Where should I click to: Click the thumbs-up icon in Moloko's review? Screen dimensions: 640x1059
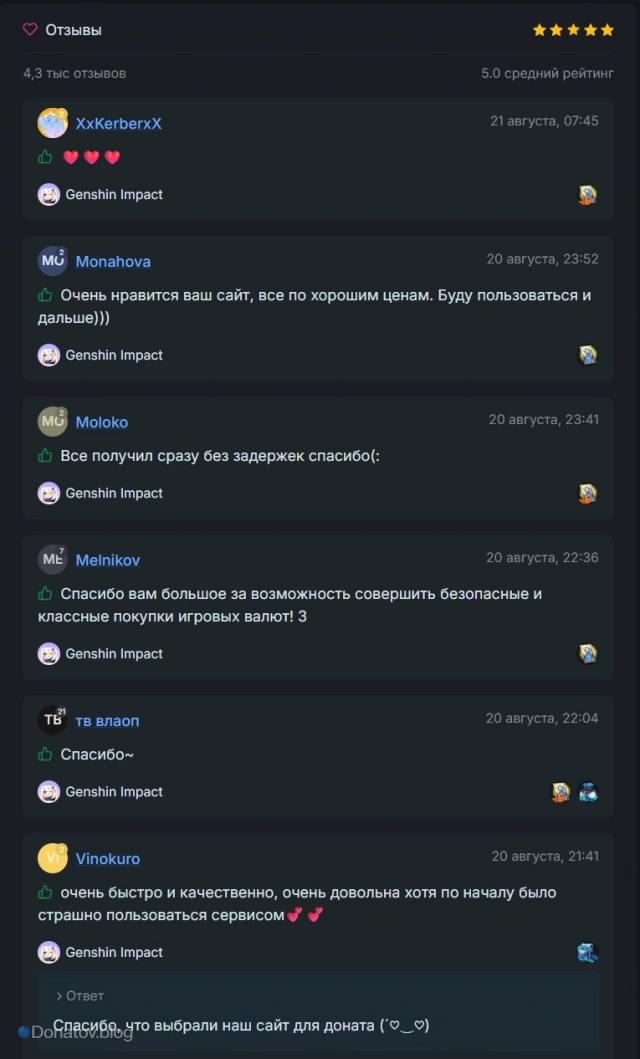click(45, 456)
